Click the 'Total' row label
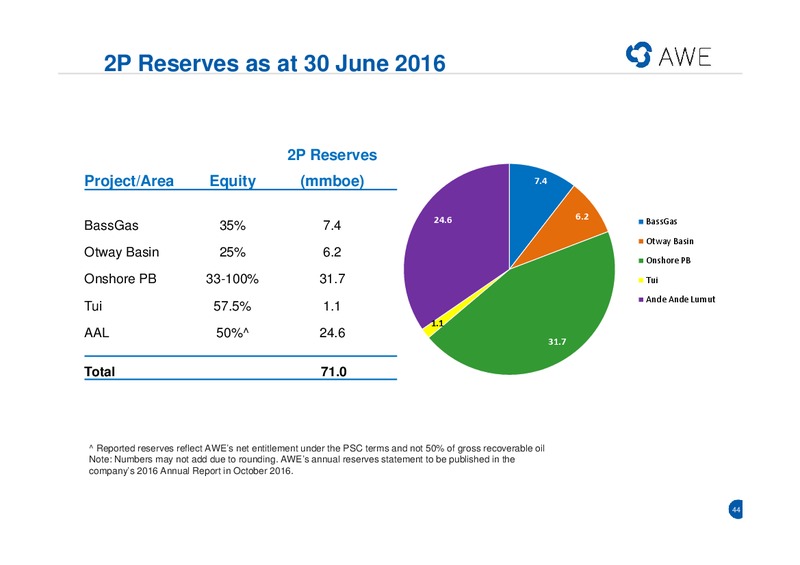Image resolution: width=800 pixels, height=565 pixels. coord(99,372)
